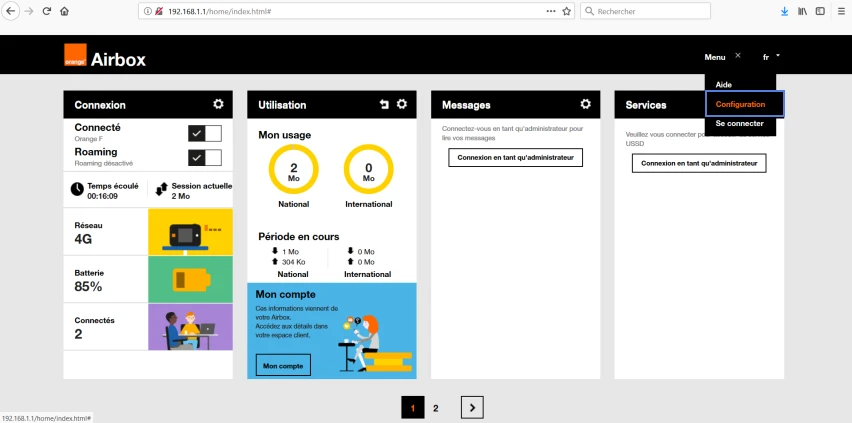Go to the browser Home icon

pyautogui.click(x=64, y=11)
